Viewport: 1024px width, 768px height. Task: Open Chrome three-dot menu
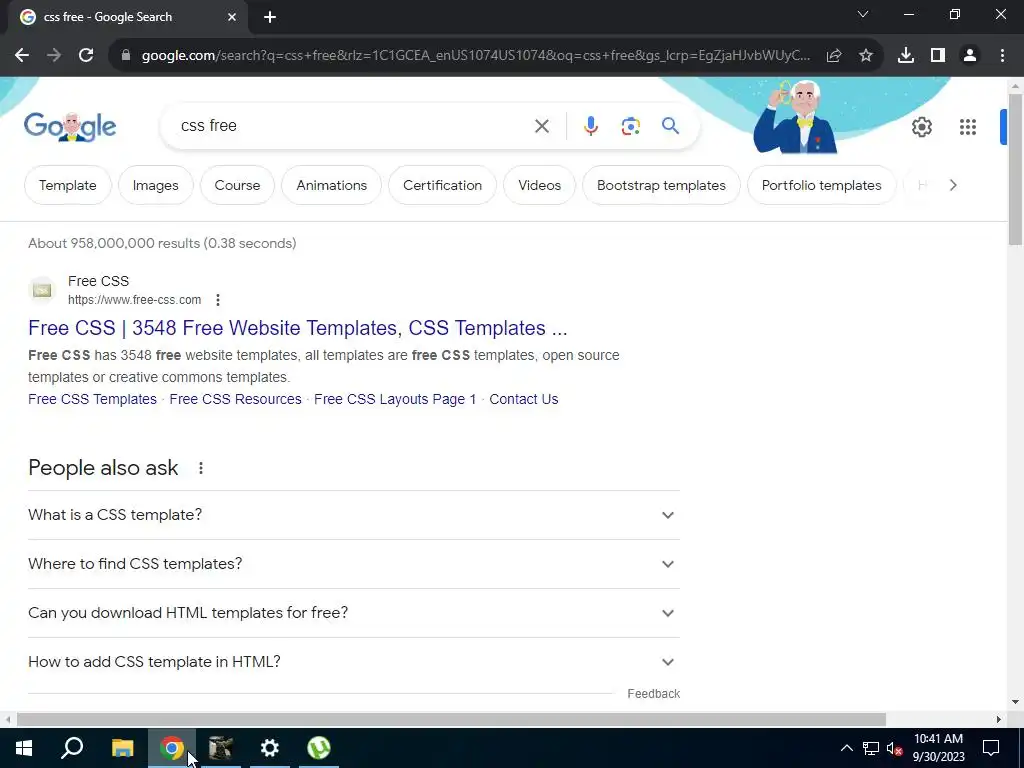point(1002,56)
